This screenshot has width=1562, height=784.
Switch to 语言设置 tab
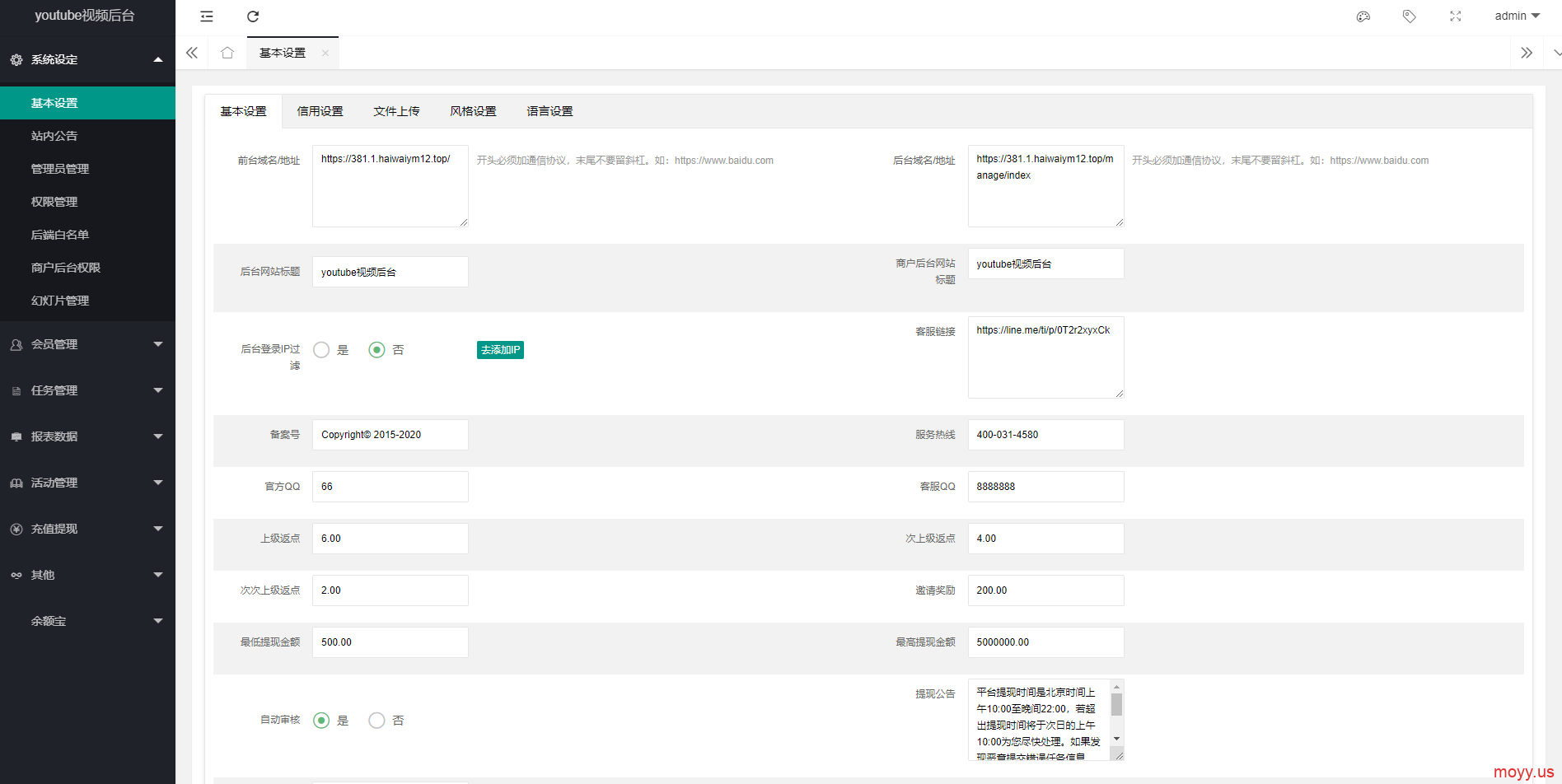point(550,111)
